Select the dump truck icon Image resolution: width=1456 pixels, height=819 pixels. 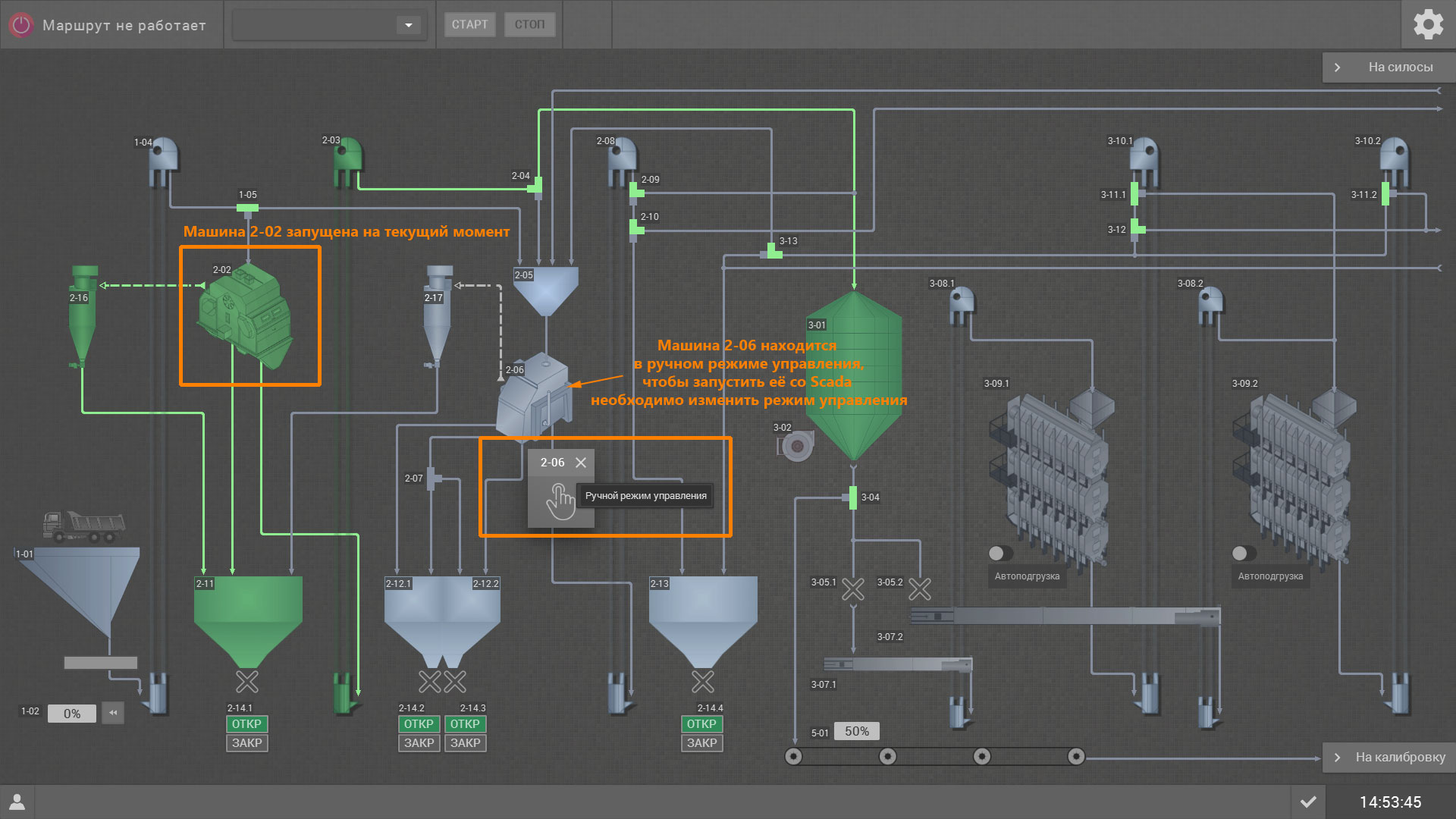[83, 526]
